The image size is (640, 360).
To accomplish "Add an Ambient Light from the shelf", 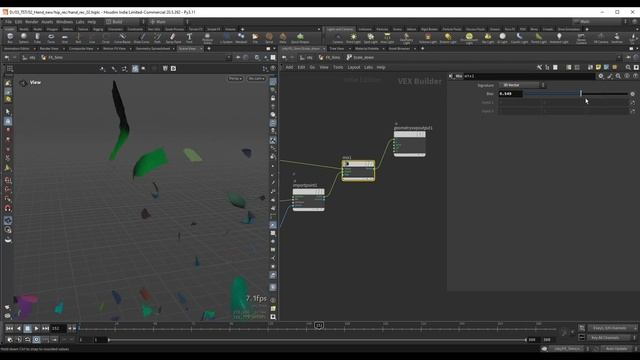I will (x=559, y=38).
